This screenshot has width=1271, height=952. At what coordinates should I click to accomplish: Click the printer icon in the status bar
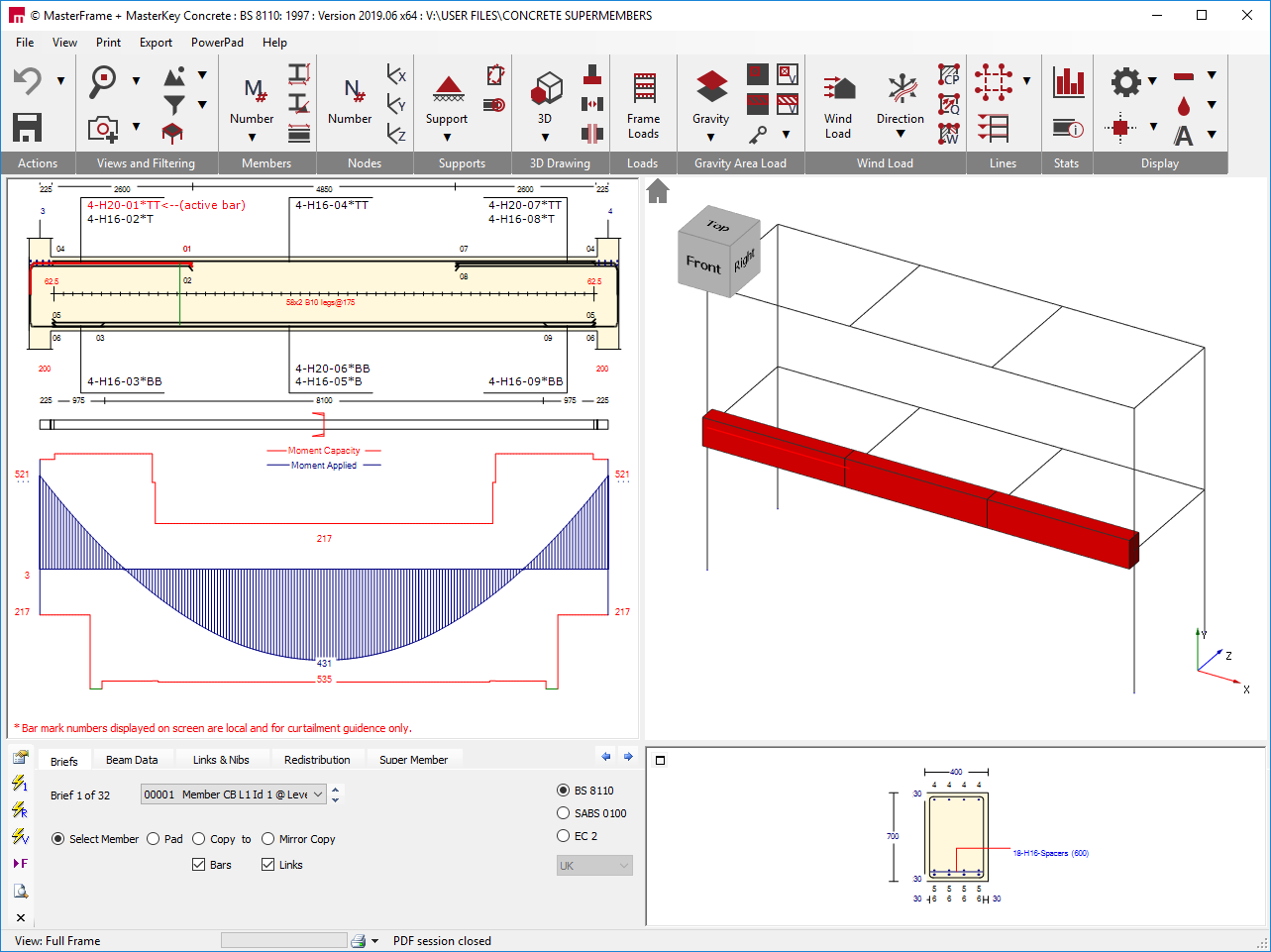point(359,941)
